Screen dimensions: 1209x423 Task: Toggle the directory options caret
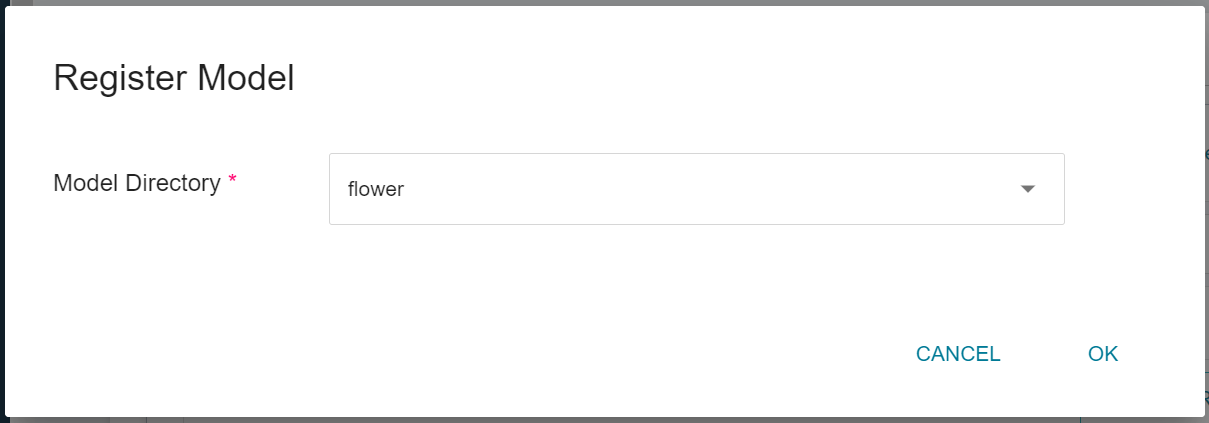[x=1027, y=189]
